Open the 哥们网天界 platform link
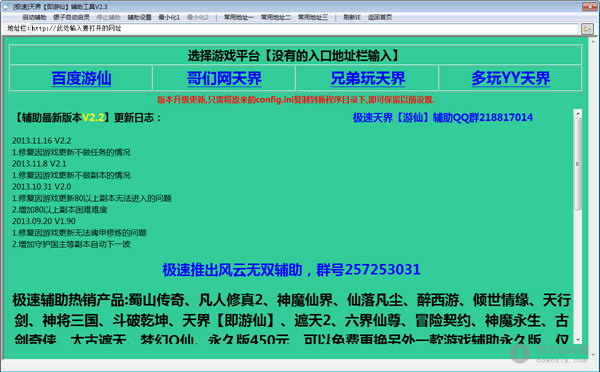The width and height of the screenshot is (600, 372). tap(224, 78)
